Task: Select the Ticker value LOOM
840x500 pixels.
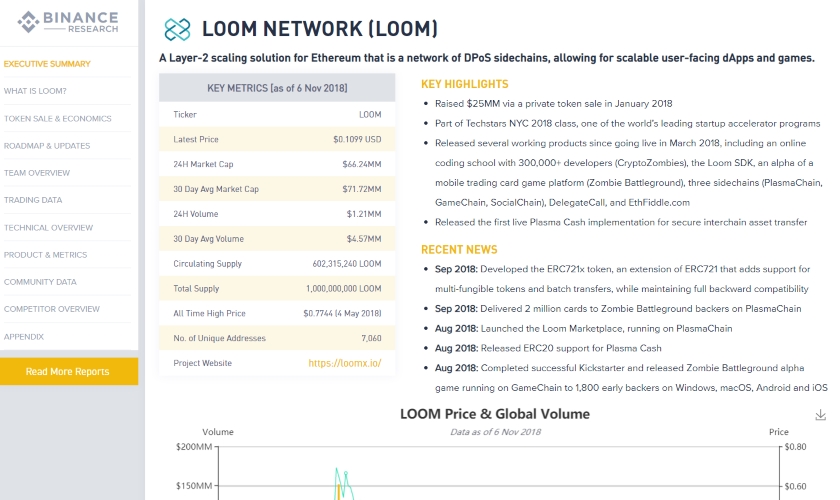Action: click(370, 115)
